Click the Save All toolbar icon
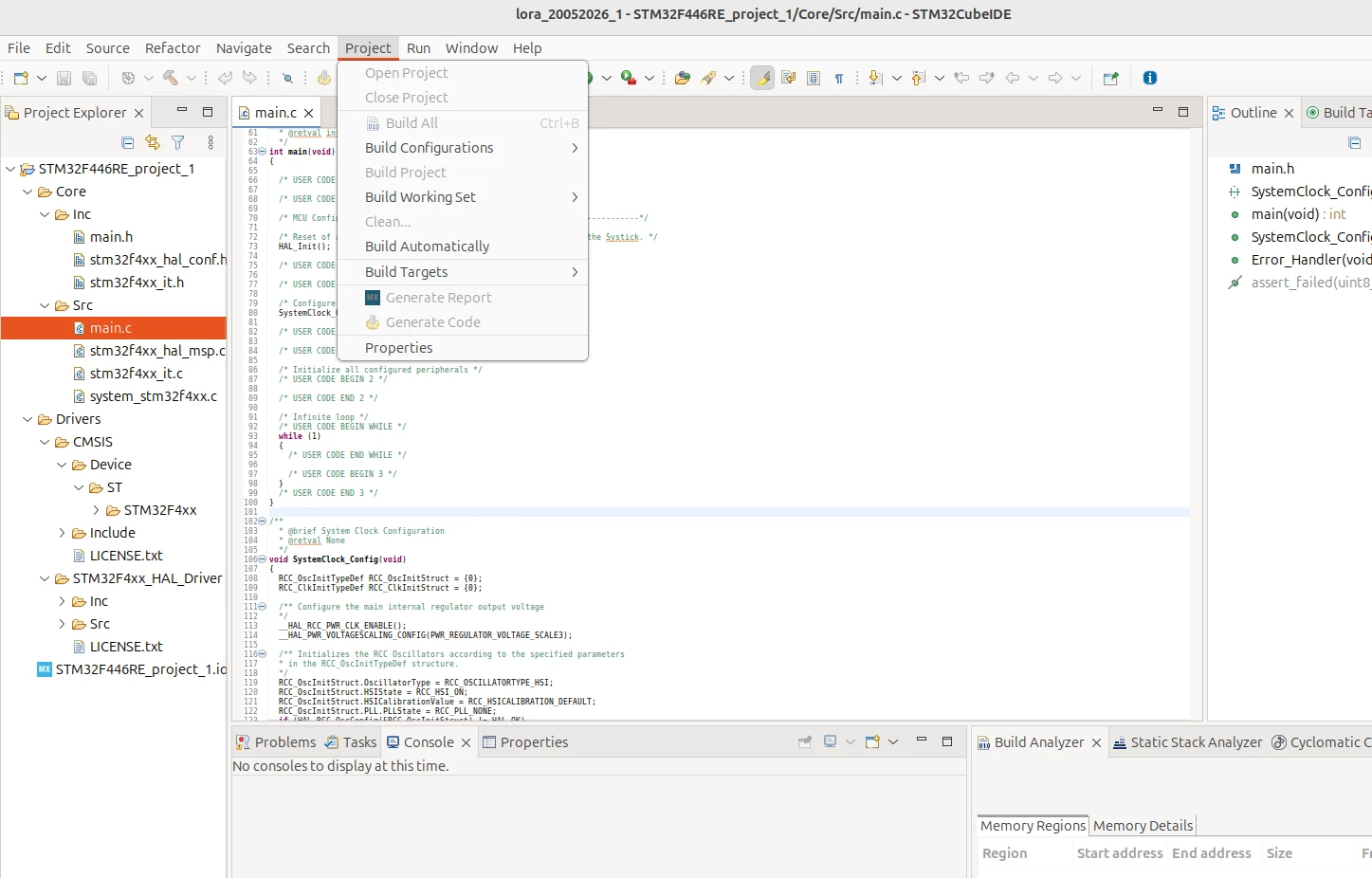1372x878 pixels. 89,78
